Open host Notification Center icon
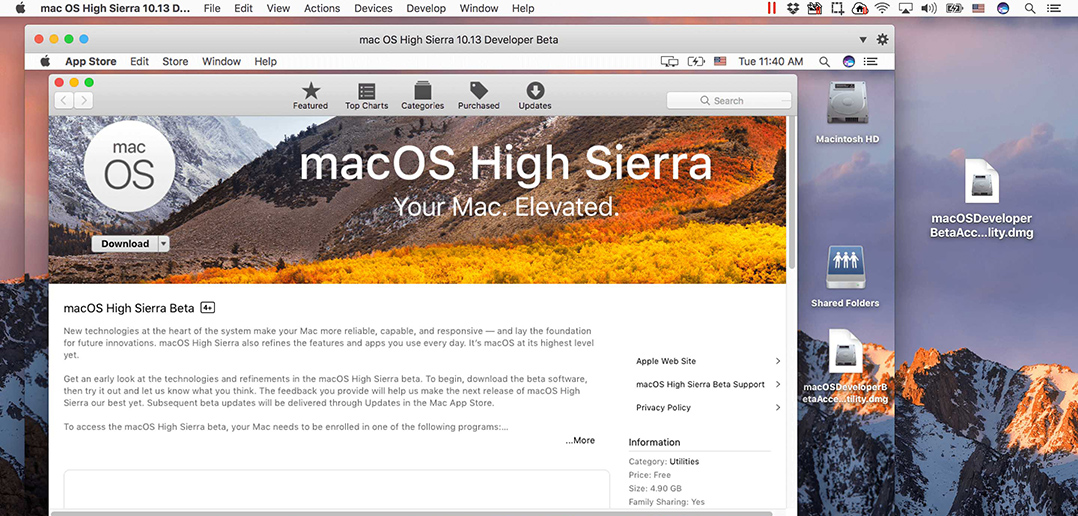Screen dimensions: 1078x516 1052,8
